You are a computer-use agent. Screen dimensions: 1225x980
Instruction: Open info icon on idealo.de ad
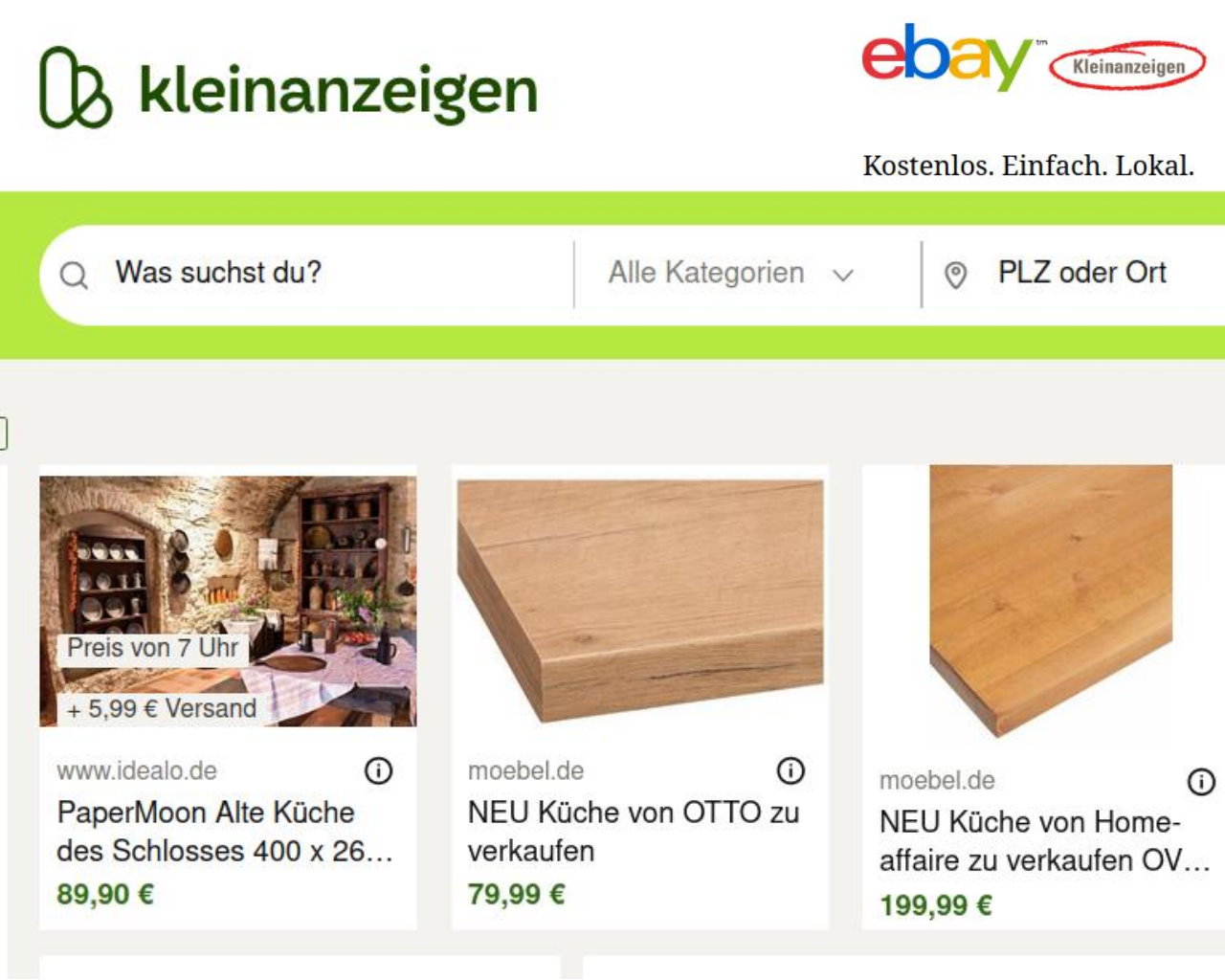(x=379, y=770)
